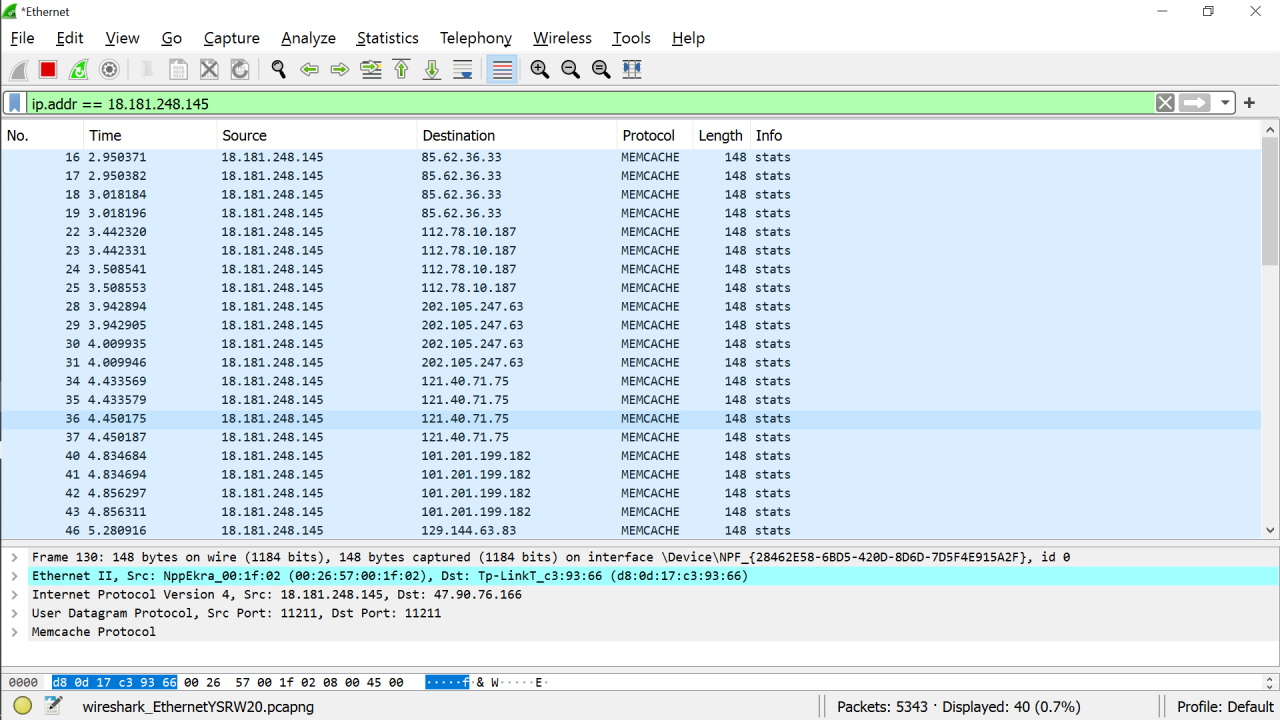Image resolution: width=1280 pixels, height=720 pixels.
Task: Sort by the Info column header
Action: [x=1005, y=135]
